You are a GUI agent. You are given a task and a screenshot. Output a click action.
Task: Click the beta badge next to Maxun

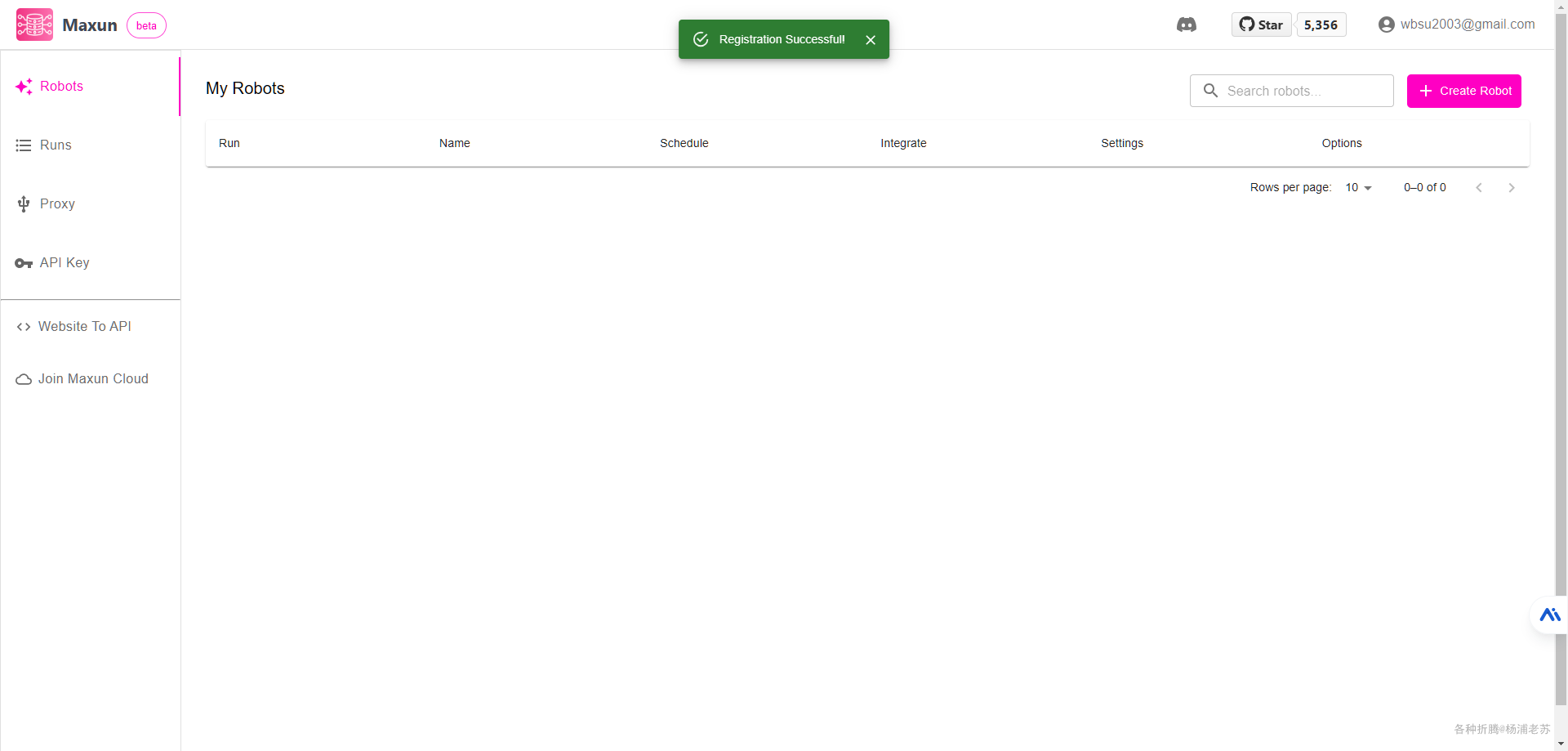click(146, 25)
